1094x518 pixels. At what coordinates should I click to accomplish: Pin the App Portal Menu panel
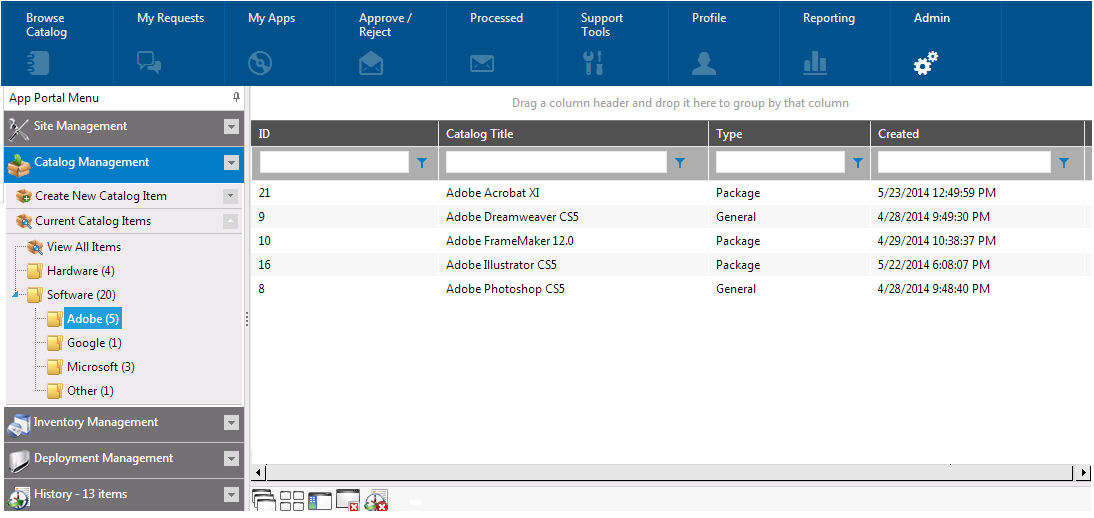236,98
